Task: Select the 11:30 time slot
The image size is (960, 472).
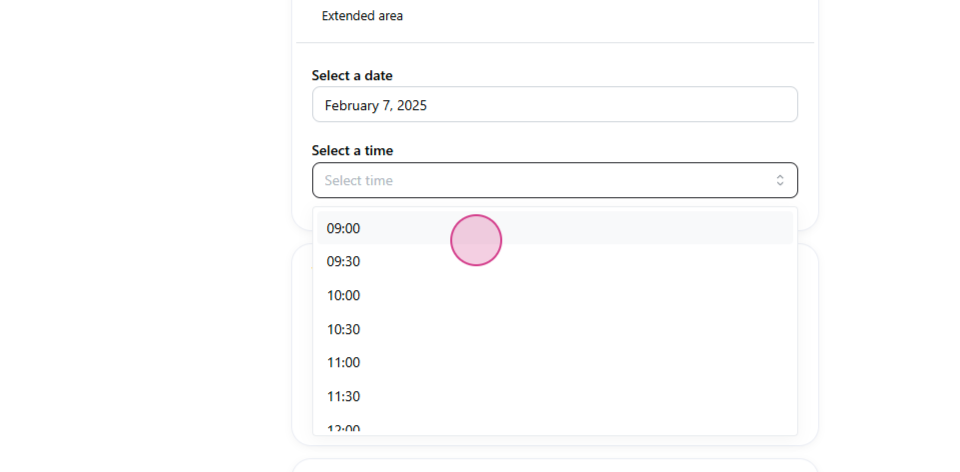Action: pyautogui.click(x=555, y=396)
